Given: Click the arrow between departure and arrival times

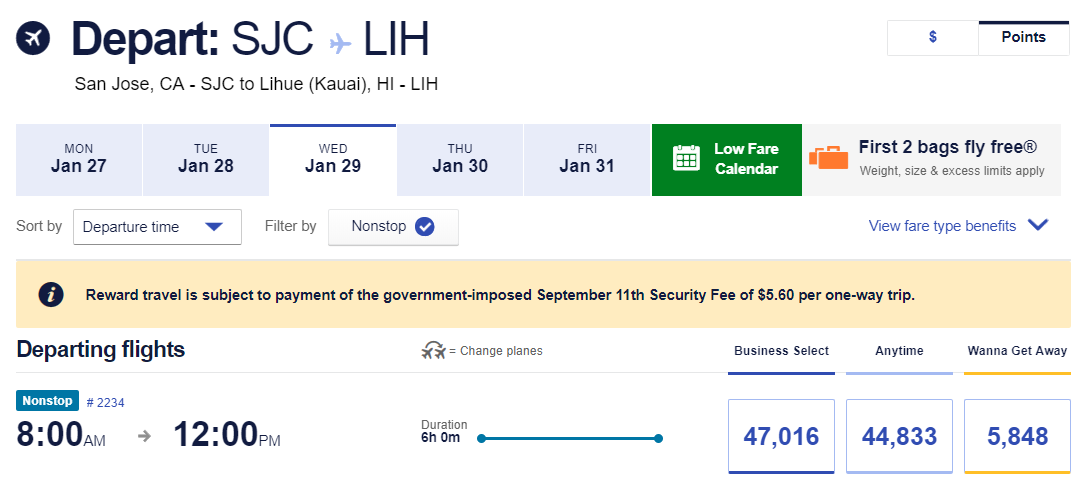Looking at the screenshot, I should [145, 435].
